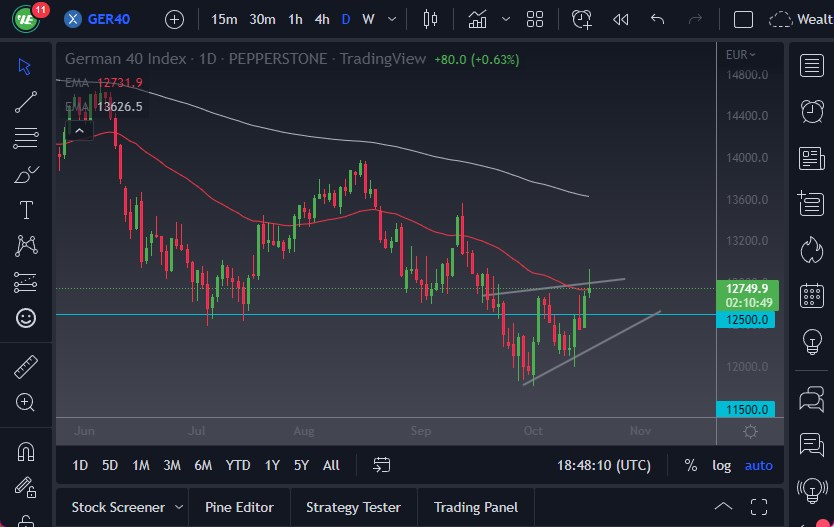Set the 4h timeframe
Image resolution: width=834 pixels, height=527 pixels.
pos(321,19)
